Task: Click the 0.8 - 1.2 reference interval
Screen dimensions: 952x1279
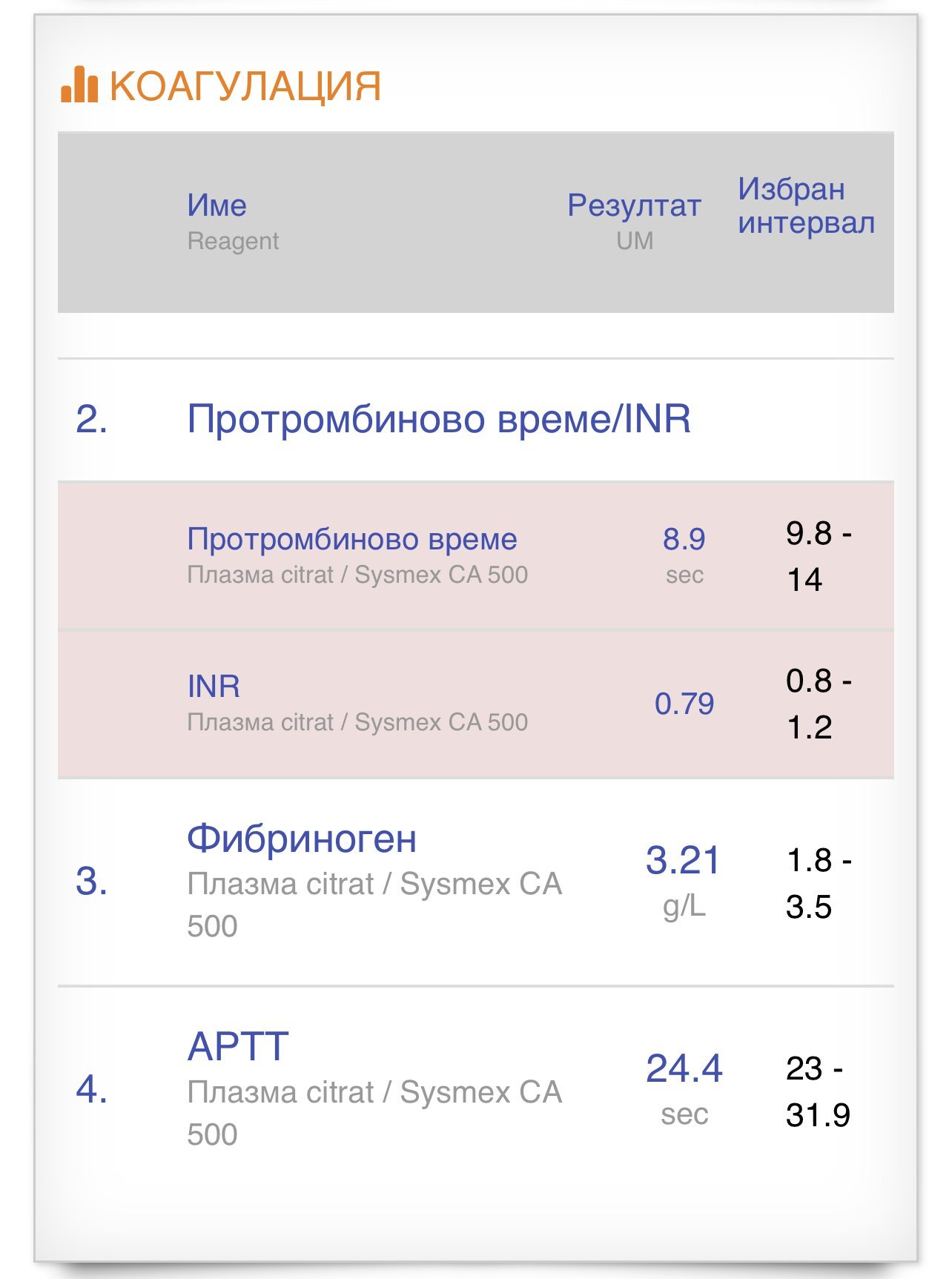Action: click(817, 704)
